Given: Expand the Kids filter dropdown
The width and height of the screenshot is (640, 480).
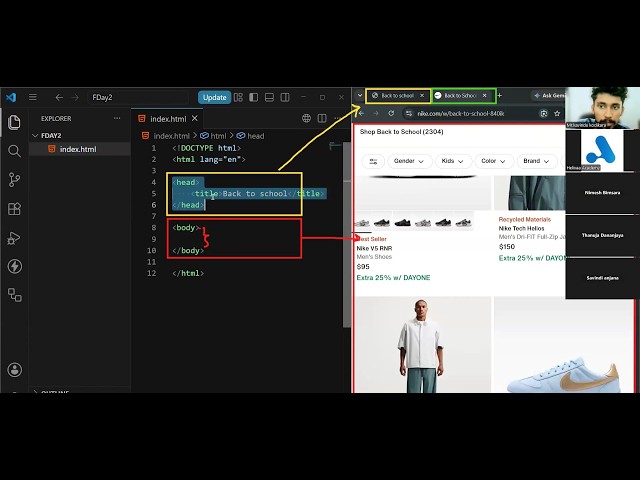Looking at the screenshot, I should point(453,161).
